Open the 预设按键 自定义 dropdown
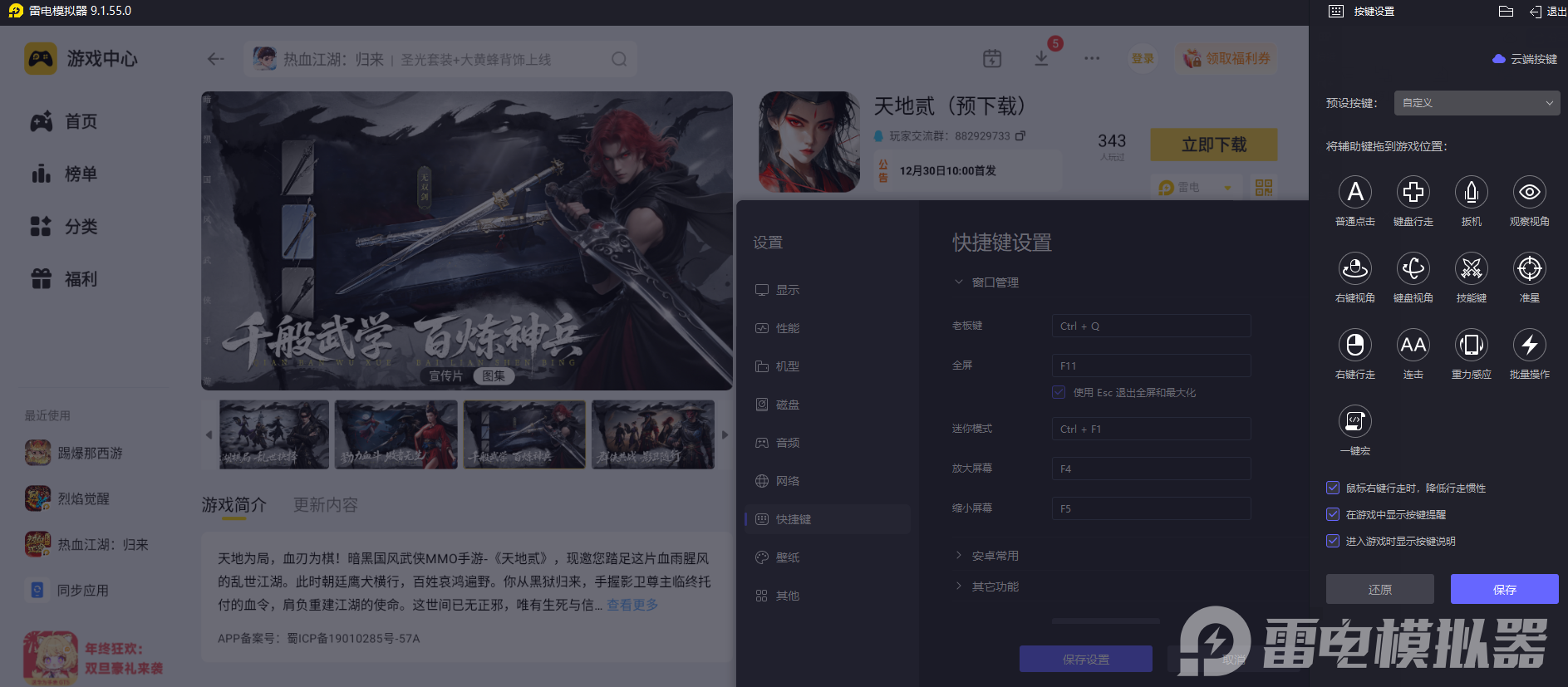The width and height of the screenshot is (1568, 687). tap(1477, 103)
